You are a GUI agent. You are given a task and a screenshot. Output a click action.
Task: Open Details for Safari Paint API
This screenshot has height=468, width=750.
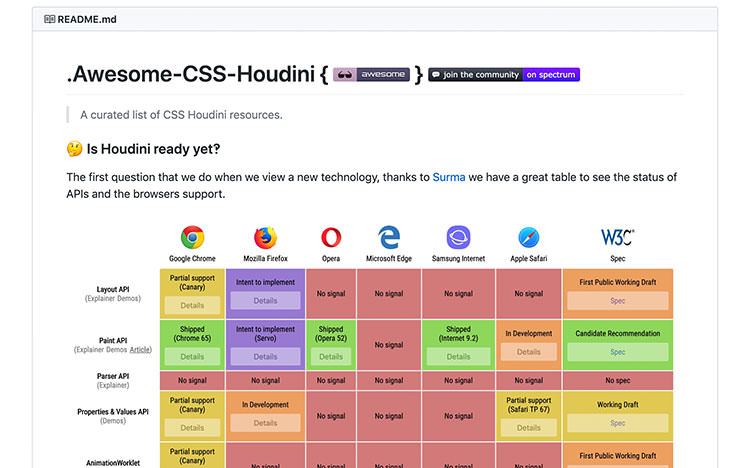[x=529, y=352]
